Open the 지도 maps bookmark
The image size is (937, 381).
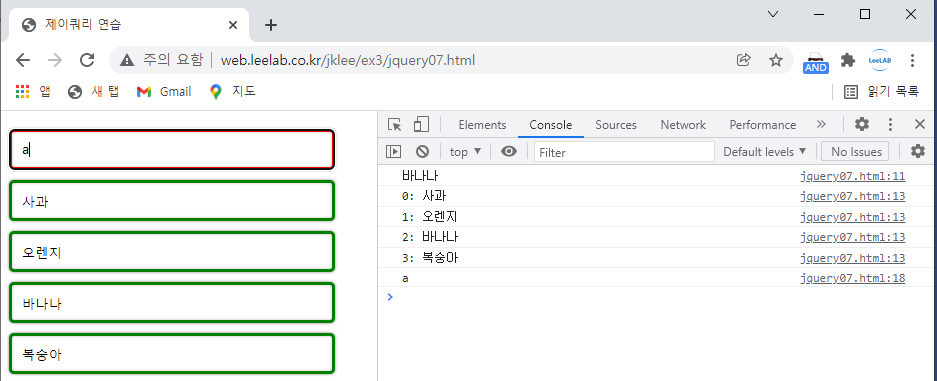(233, 91)
